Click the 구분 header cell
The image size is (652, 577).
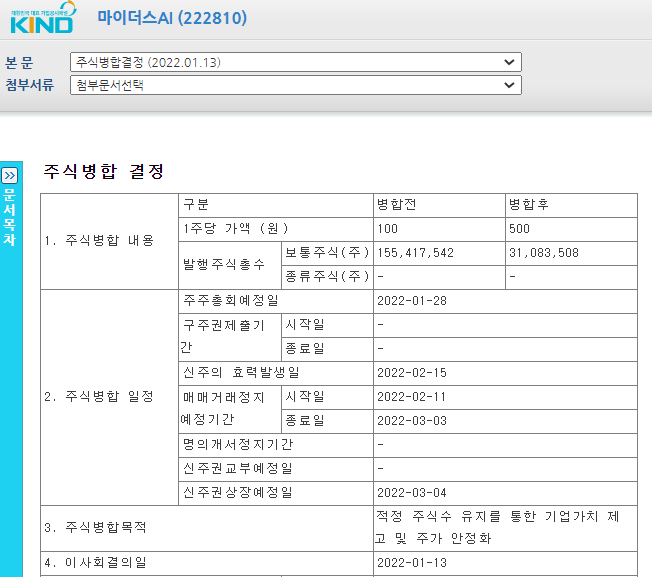(196, 205)
